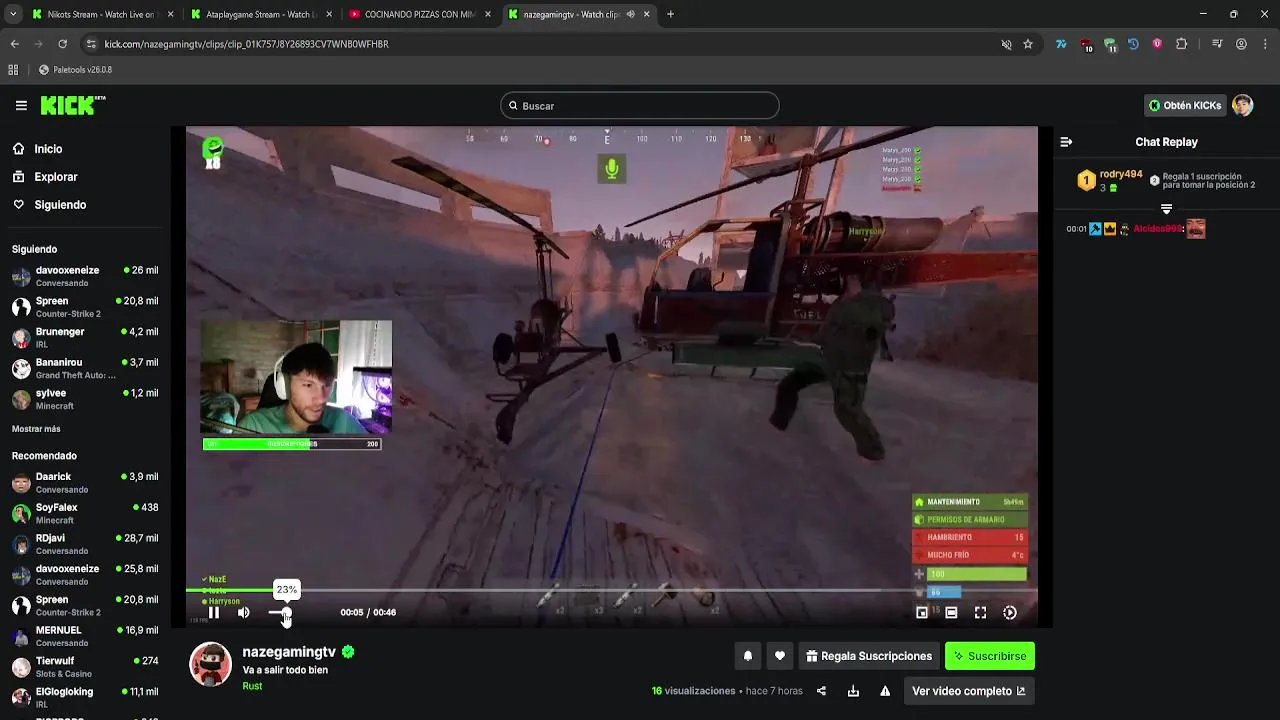Toggle theater mode on the player
This screenshot has width=1280, height=720.
point(951,613)
